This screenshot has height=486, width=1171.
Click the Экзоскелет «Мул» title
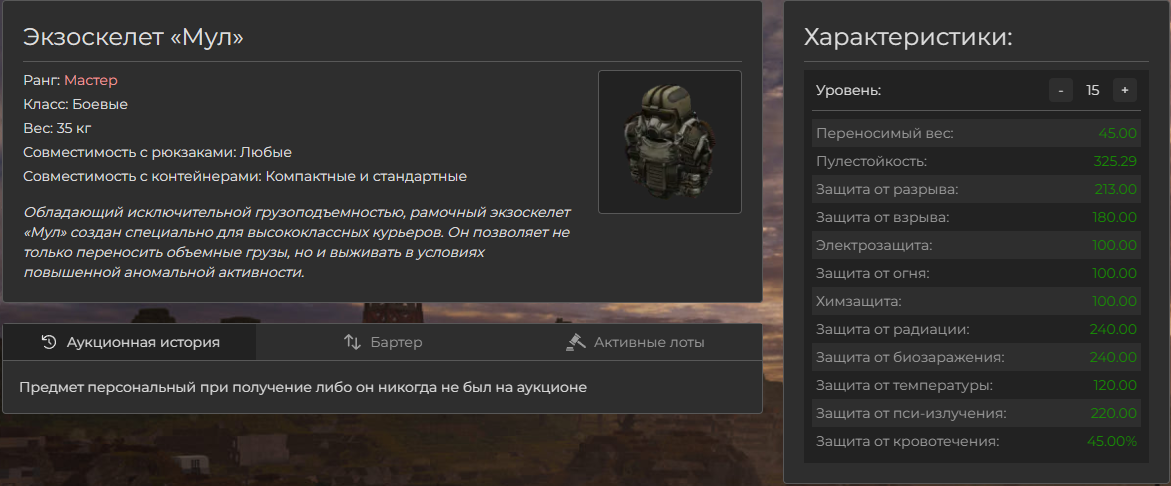[x=134, y=37]
